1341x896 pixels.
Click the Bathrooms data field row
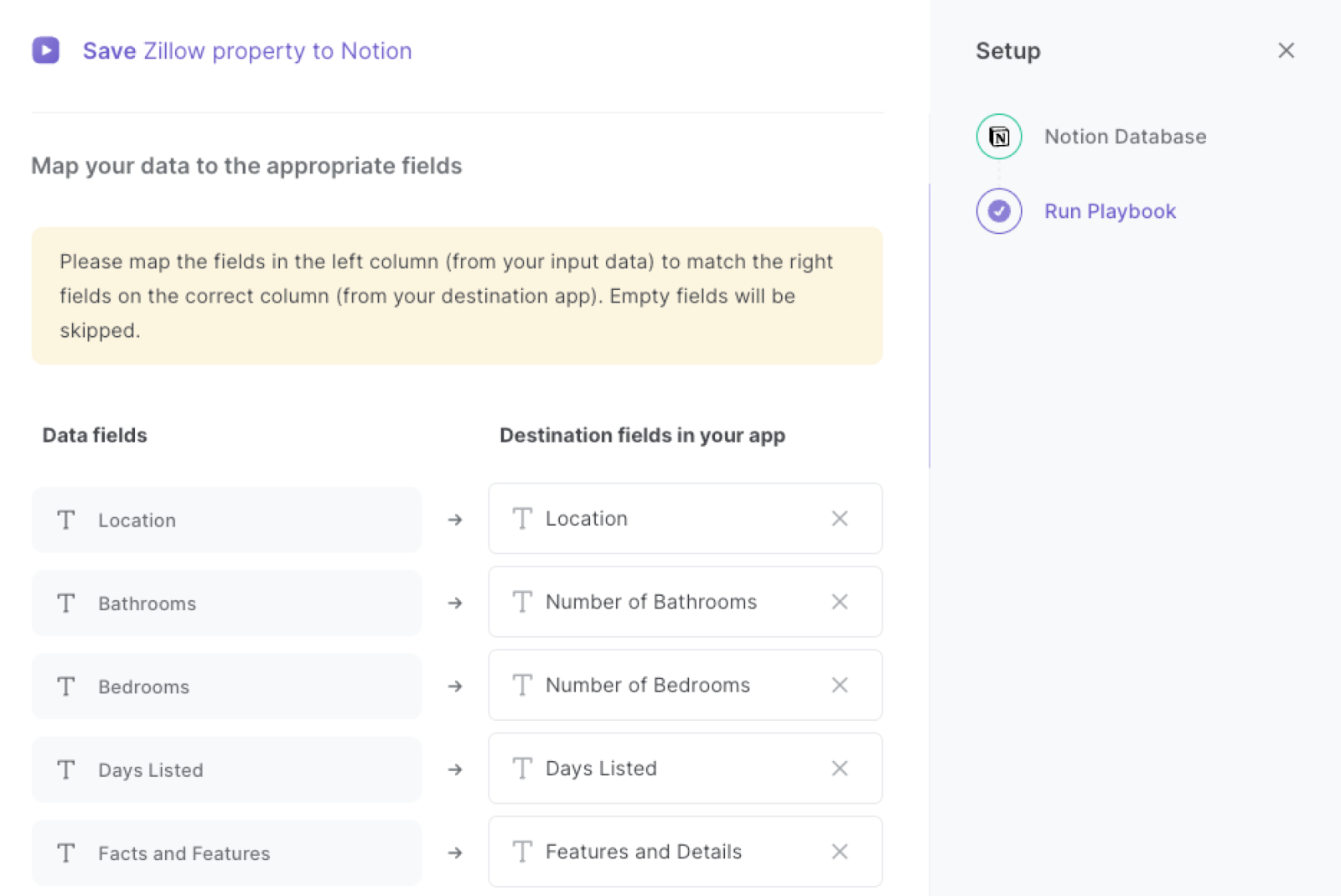[x=226, y=603]
